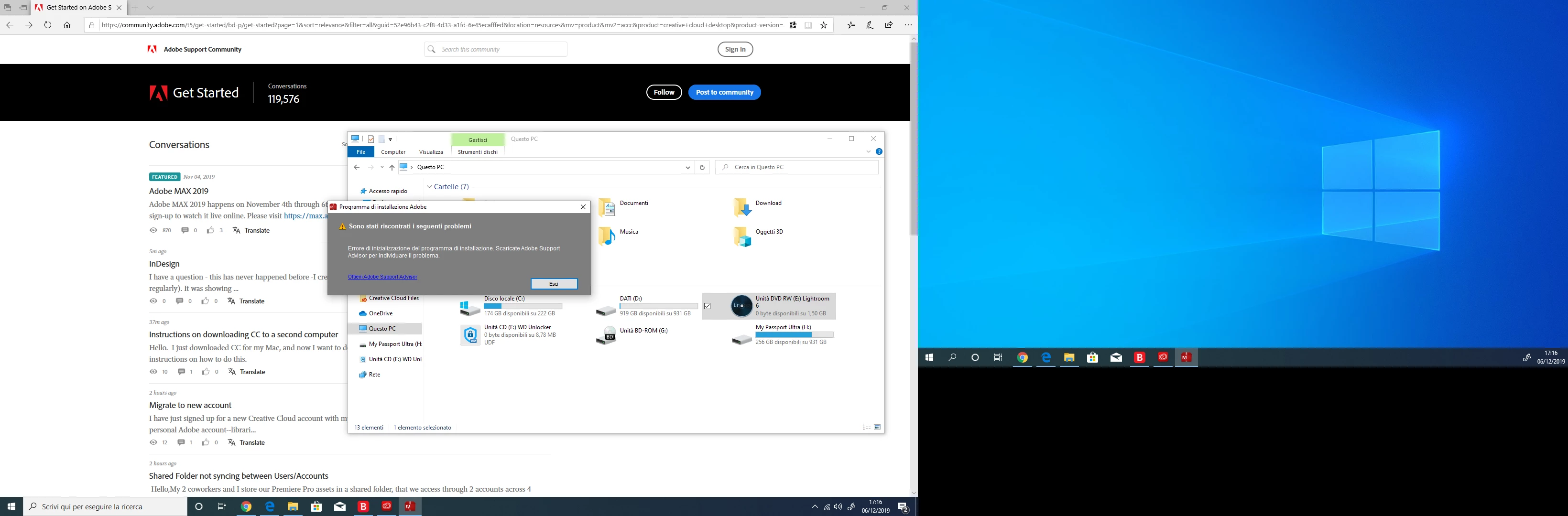
Task: Click the Lightroom 6 DVD drive icon
Action: (741, 305)
